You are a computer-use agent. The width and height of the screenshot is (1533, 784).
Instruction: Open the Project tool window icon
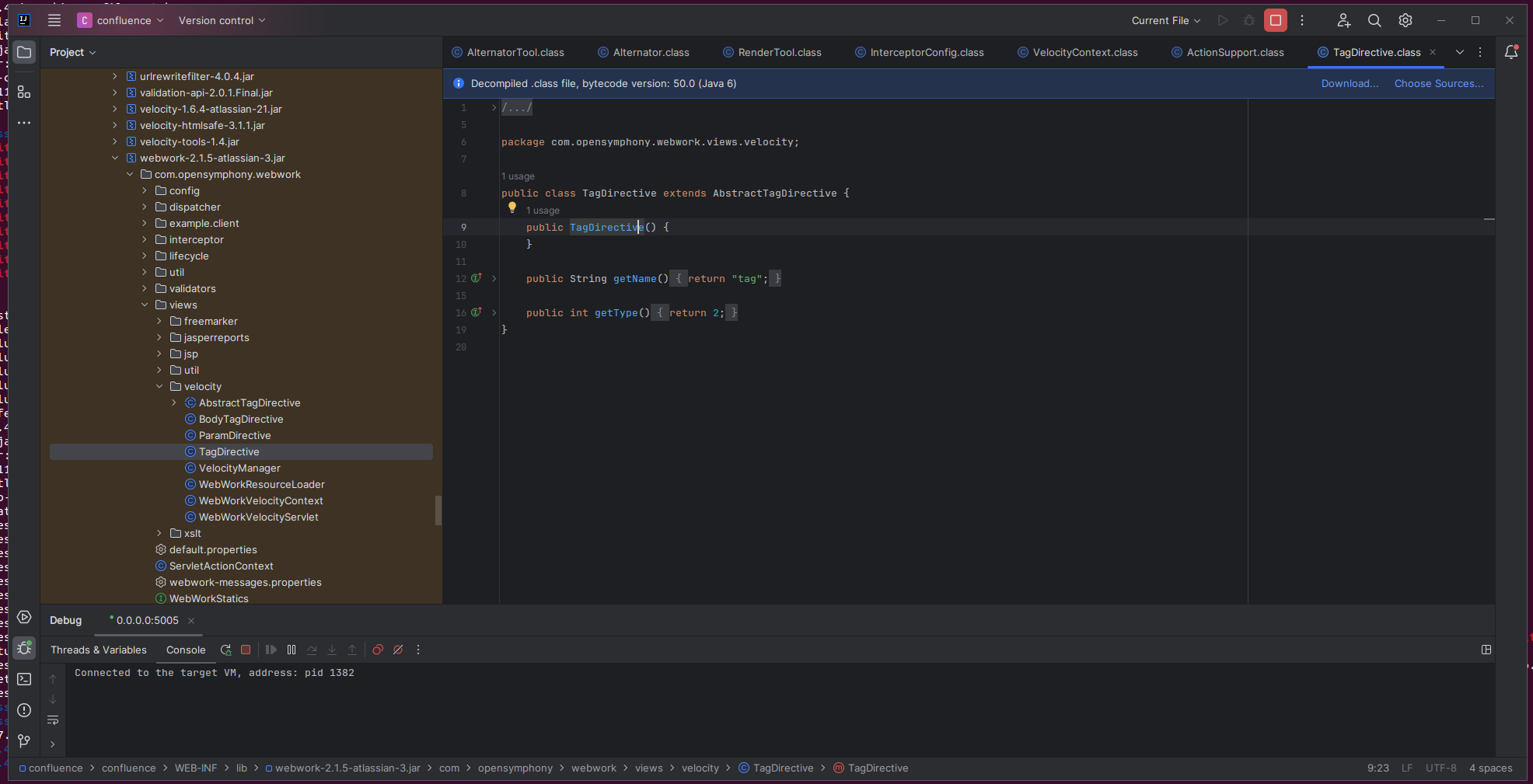tap(24, 52)
